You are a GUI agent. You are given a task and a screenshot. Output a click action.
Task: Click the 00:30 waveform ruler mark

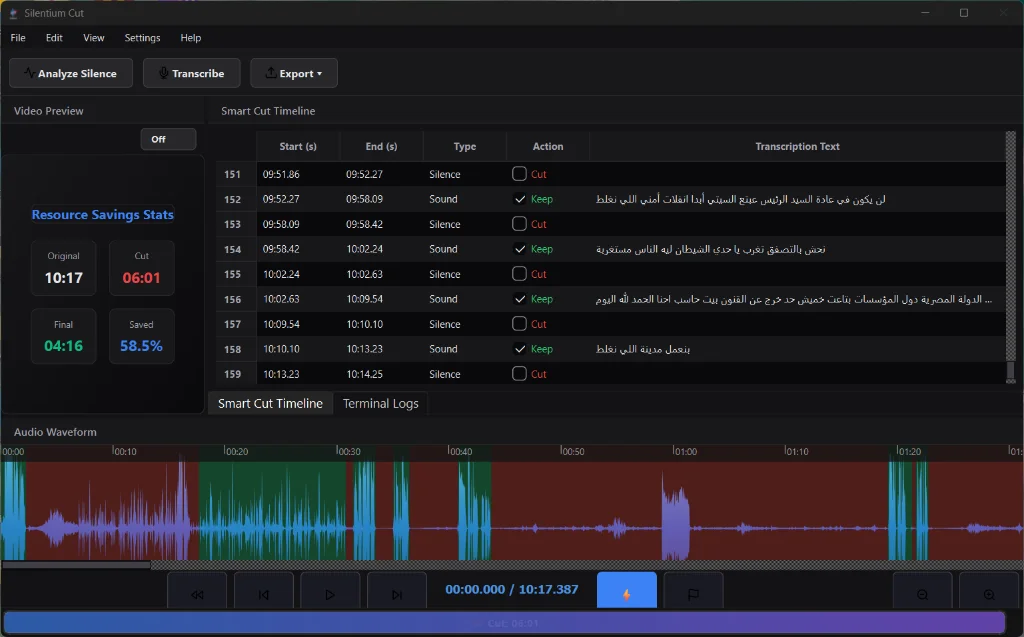(x=348, y=451)
